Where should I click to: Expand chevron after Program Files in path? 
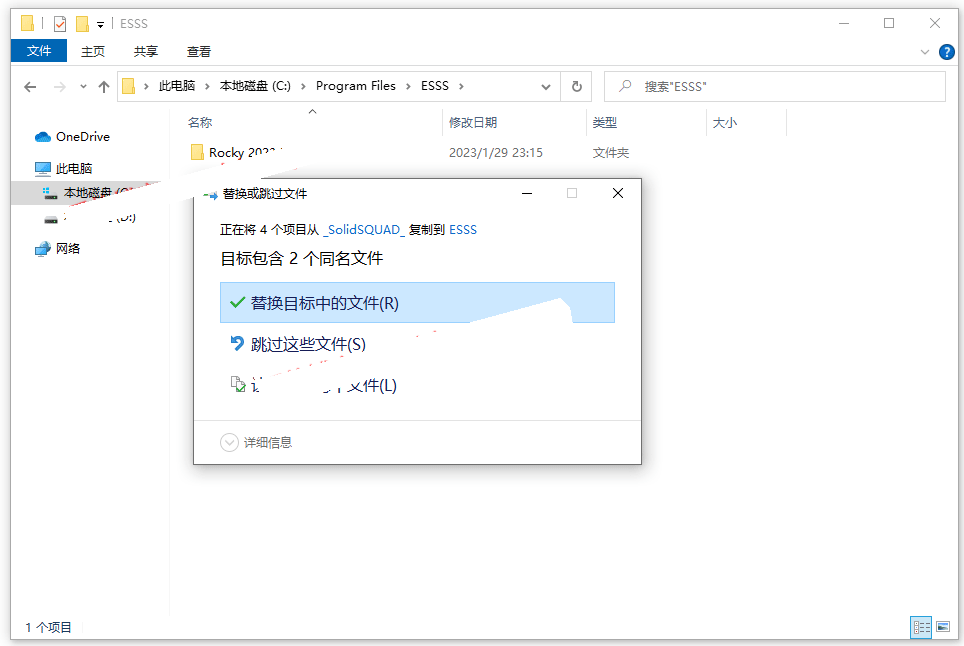pos(408,86)
